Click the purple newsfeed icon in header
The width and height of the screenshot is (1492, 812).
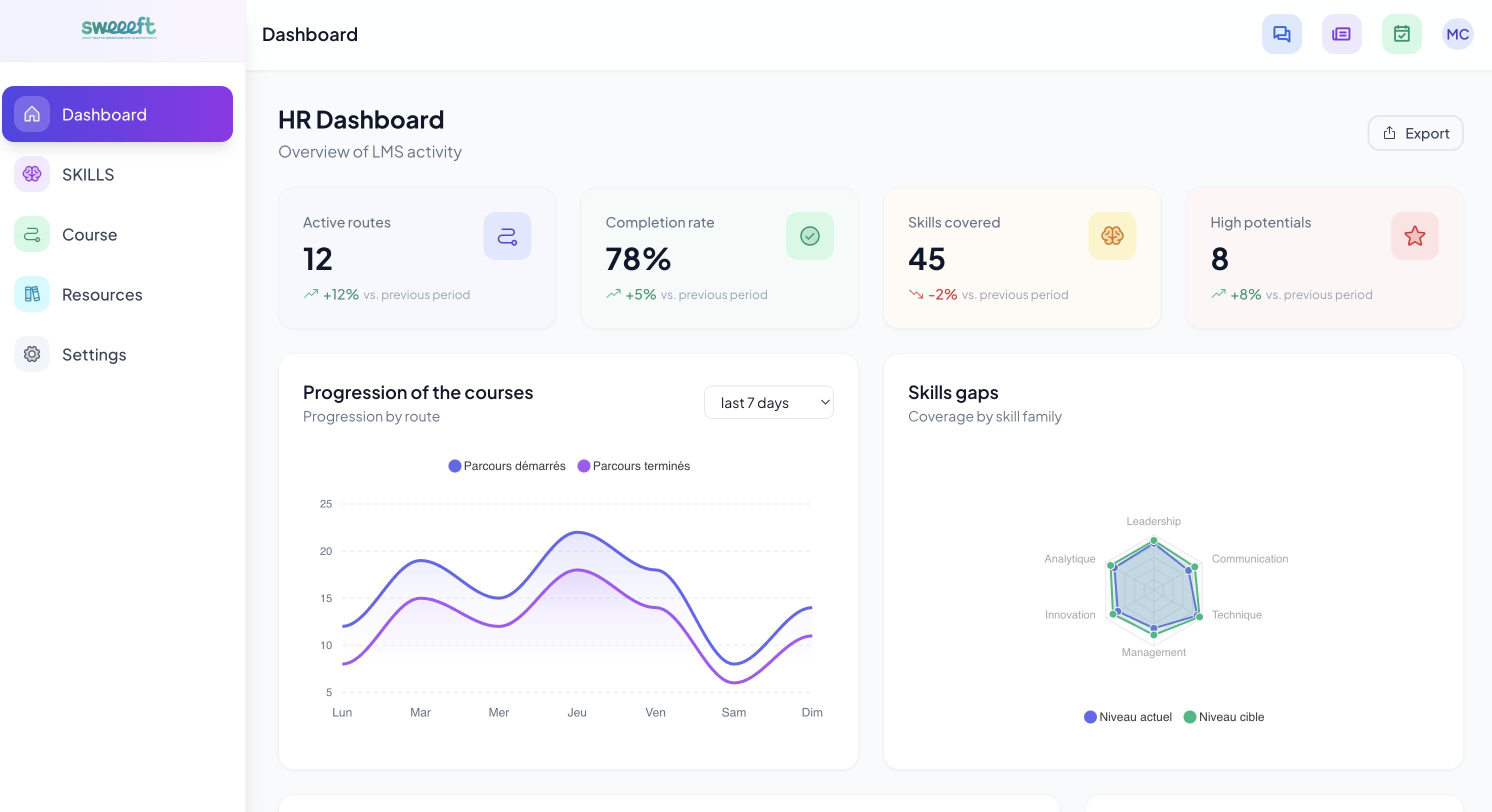tap(1341, 33)
